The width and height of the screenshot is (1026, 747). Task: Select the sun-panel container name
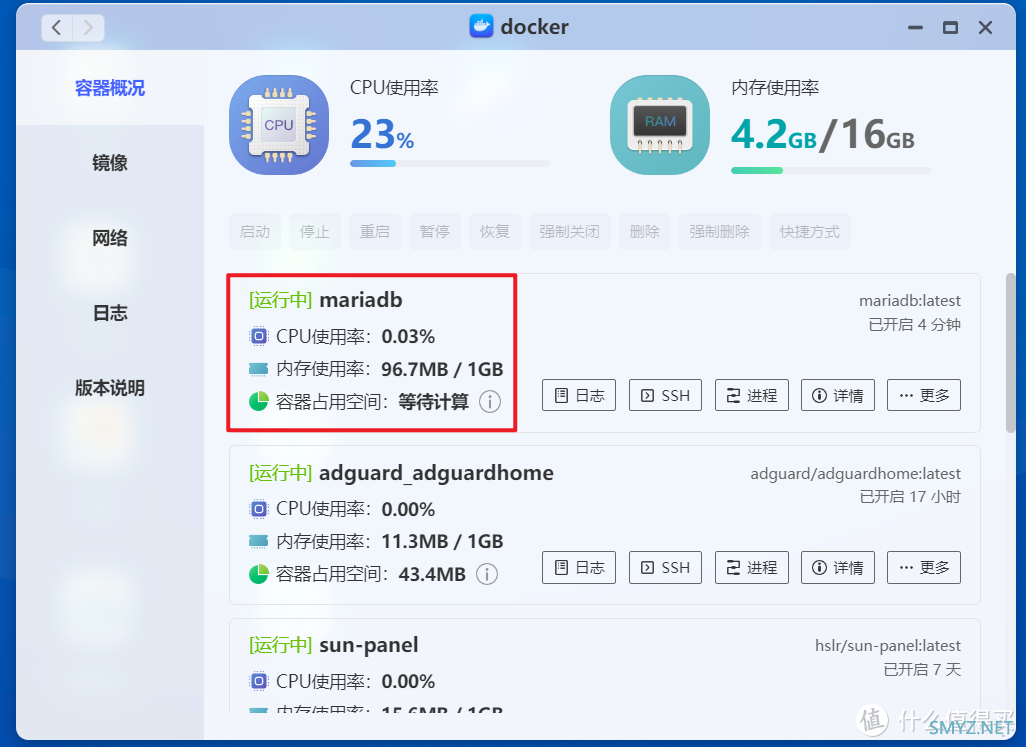(x=369, y=646)
